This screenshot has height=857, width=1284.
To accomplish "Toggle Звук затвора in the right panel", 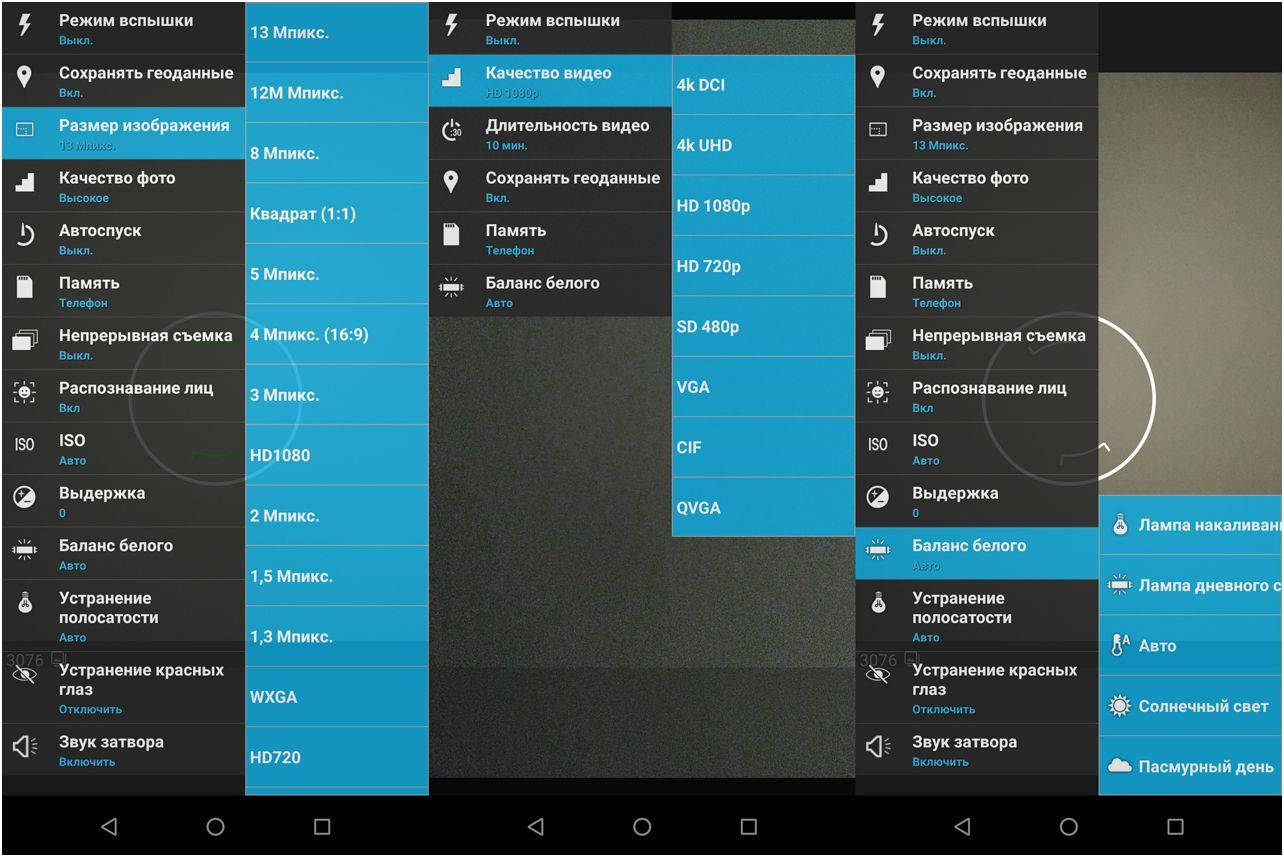I will [x=976, y=749].
